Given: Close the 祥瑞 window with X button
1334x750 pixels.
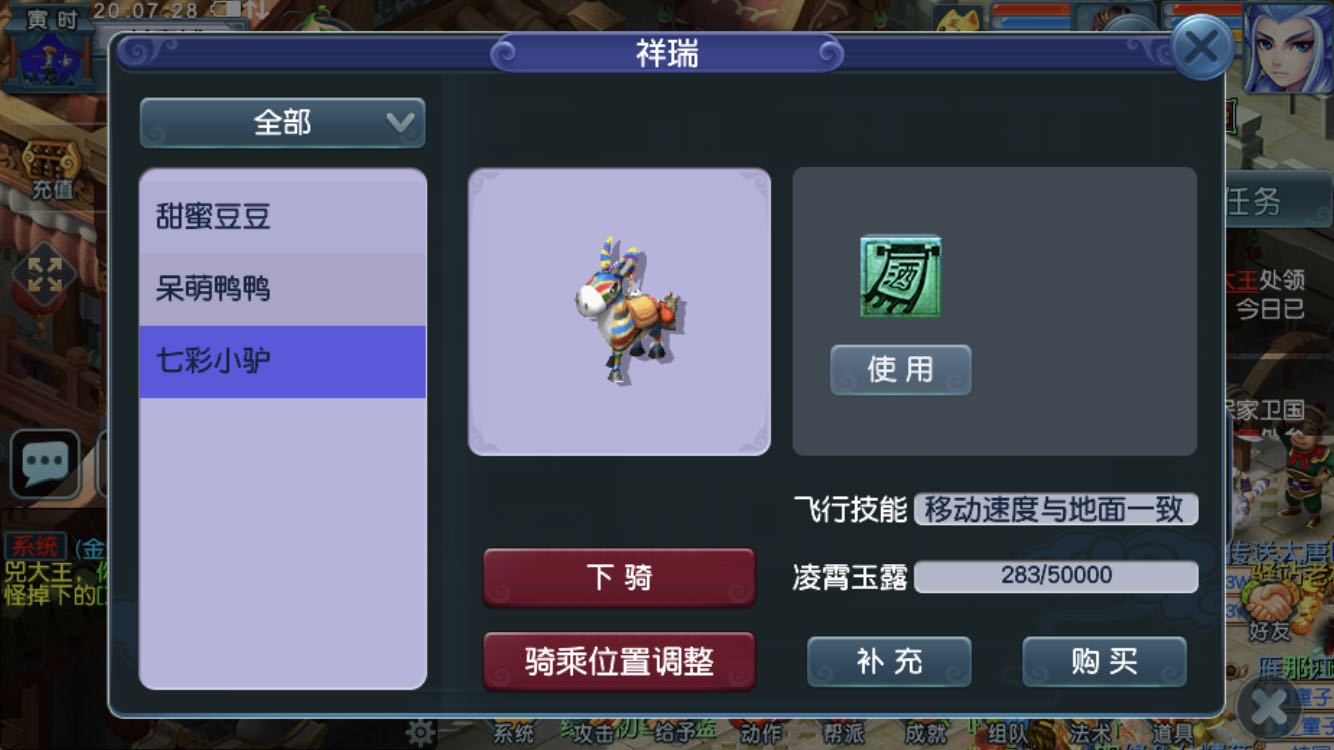Looking at the screenshot, I should 1202,46.
